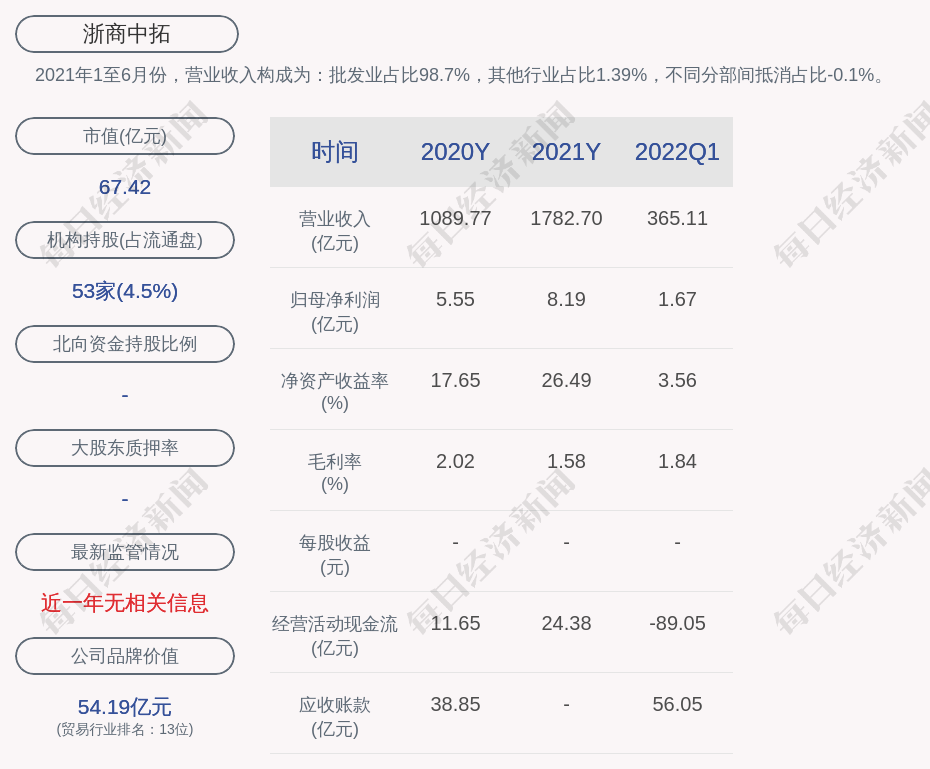Viewport: 930px width, 769px height.
Task: Click the net profit value 8.19
Action: (566, 299)
